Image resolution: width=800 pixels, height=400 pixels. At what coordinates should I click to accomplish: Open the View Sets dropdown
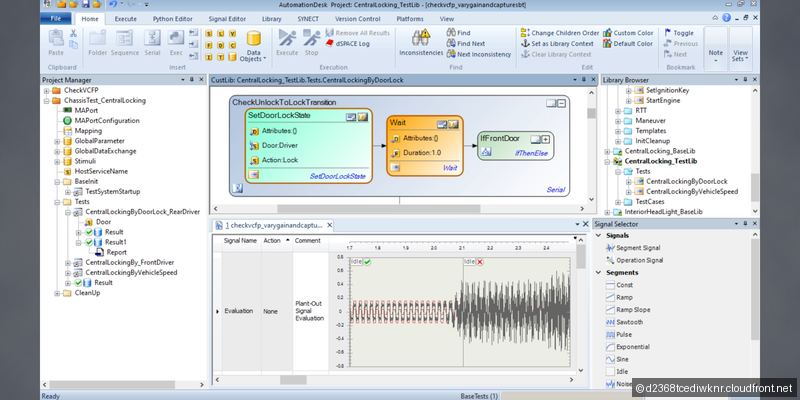point(741,48)
